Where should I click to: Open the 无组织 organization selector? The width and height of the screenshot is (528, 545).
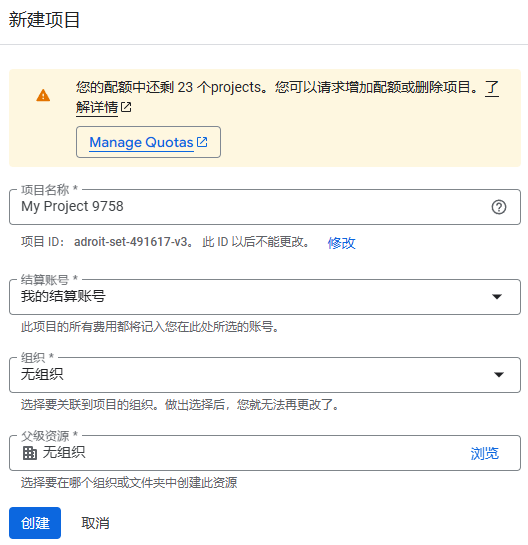[x=265, y=375]
